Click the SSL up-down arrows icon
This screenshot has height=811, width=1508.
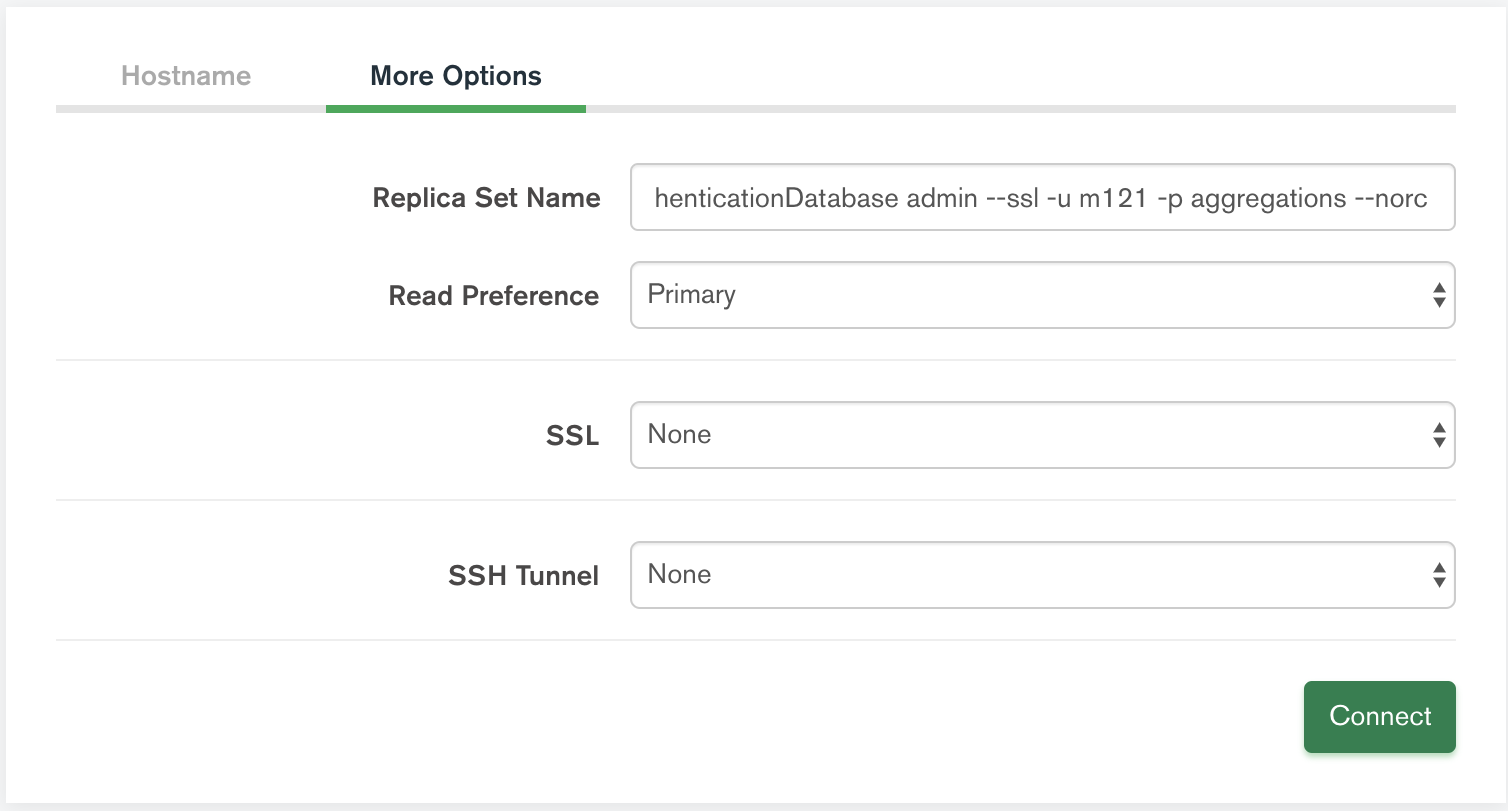1438,435
